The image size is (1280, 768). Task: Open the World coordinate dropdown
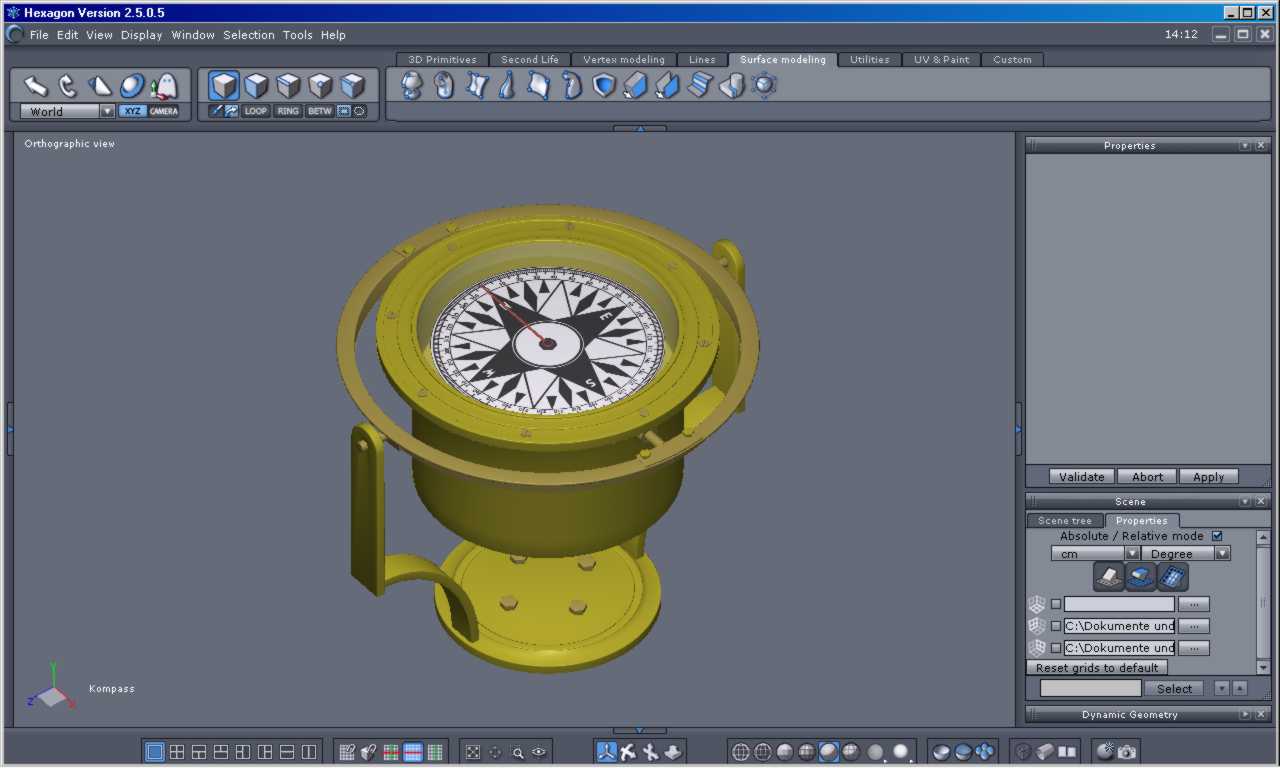click(107, 112)
